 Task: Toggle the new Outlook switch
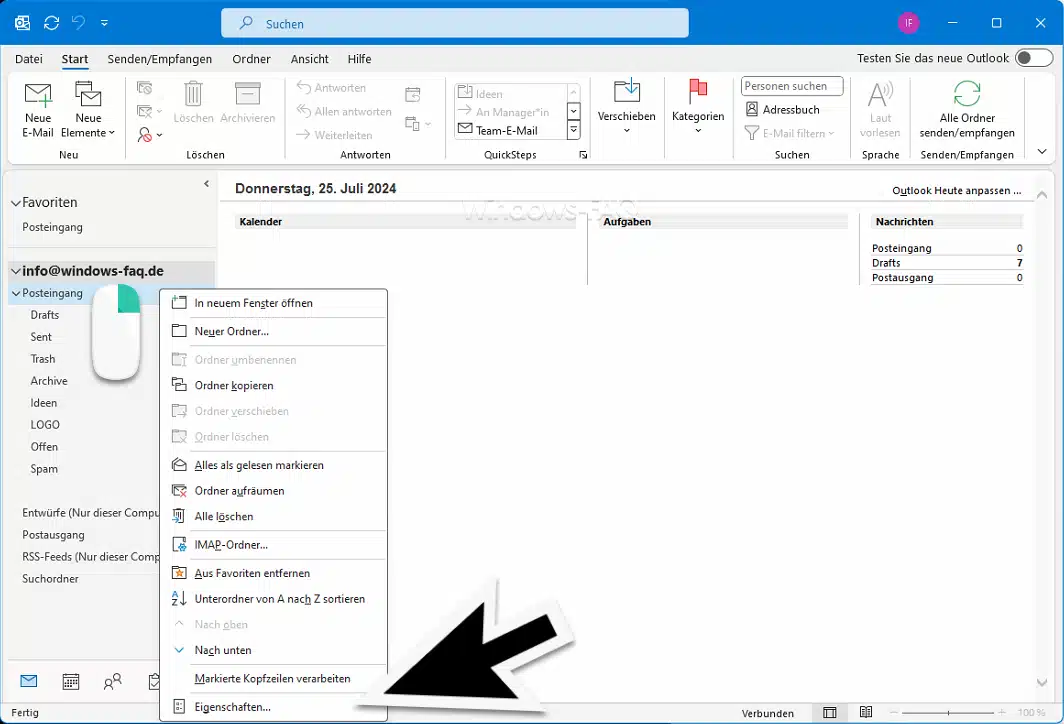point(1033,58)
